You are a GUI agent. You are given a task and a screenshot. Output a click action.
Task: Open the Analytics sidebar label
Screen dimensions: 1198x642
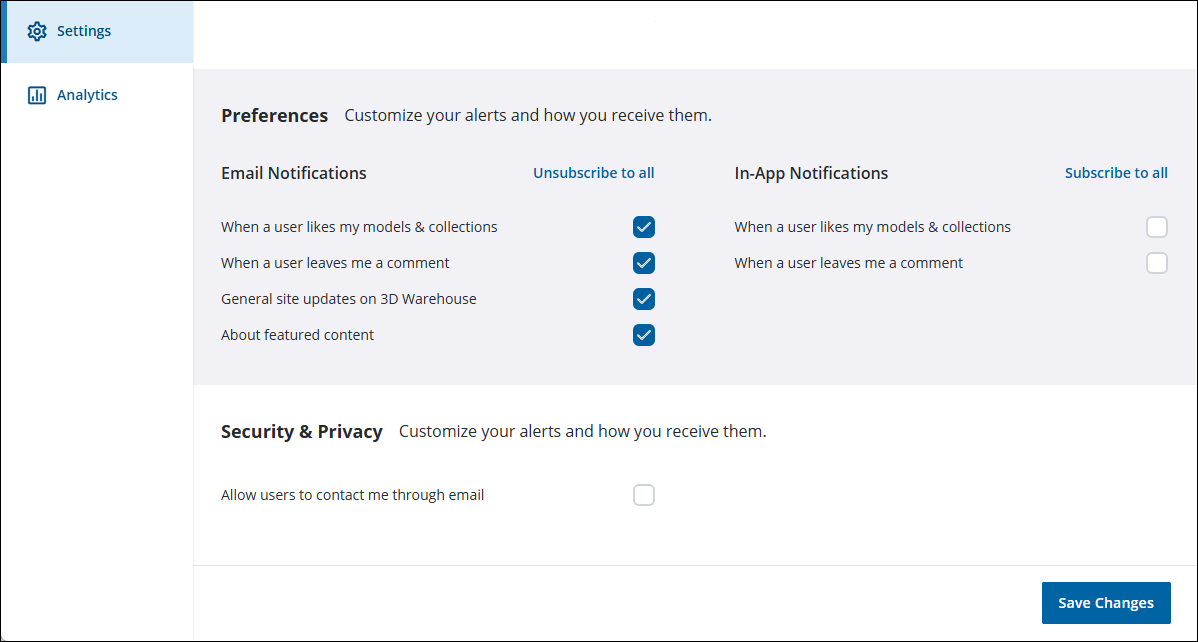click(87, 96)
